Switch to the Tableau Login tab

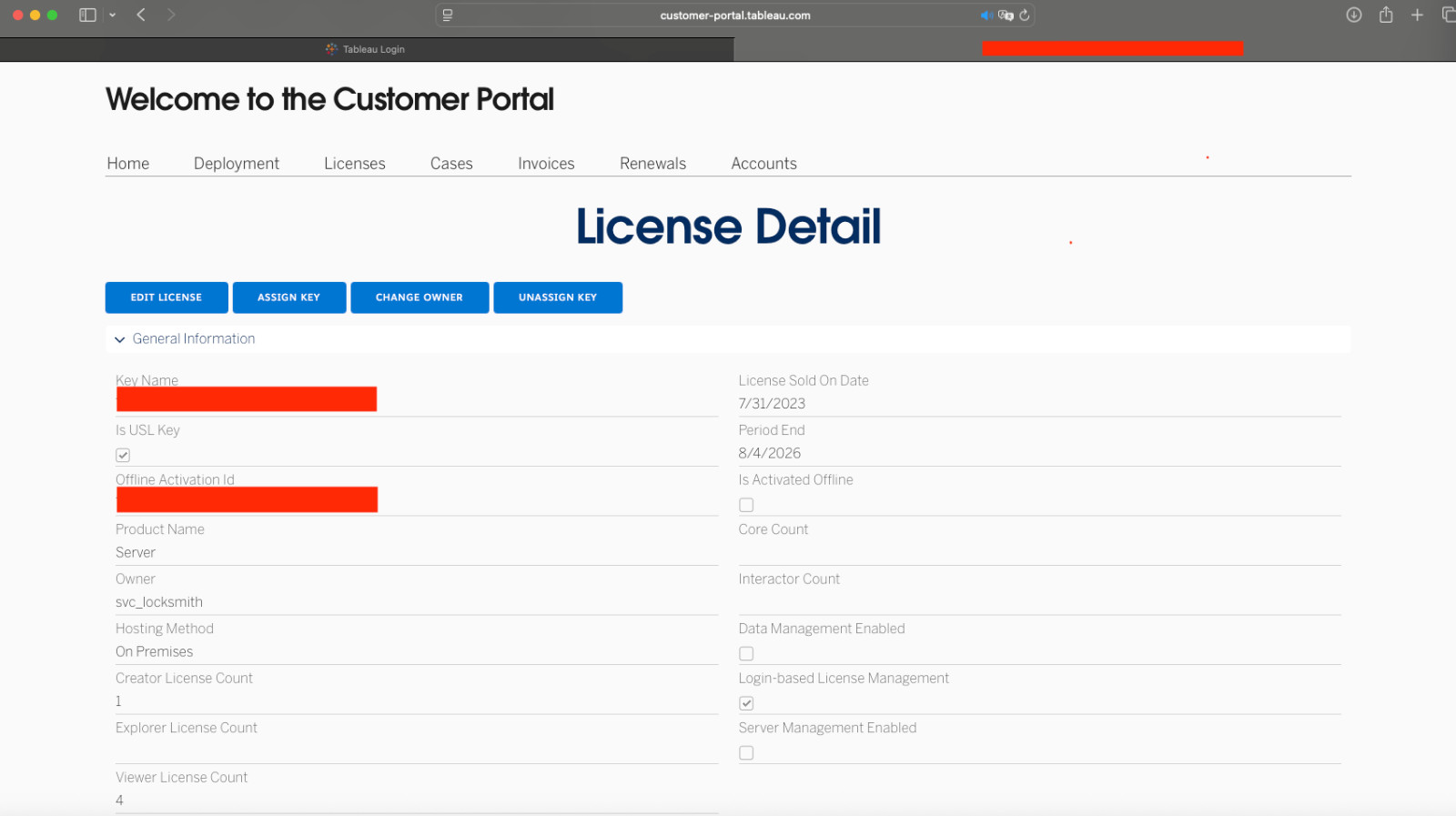point(367,49)
